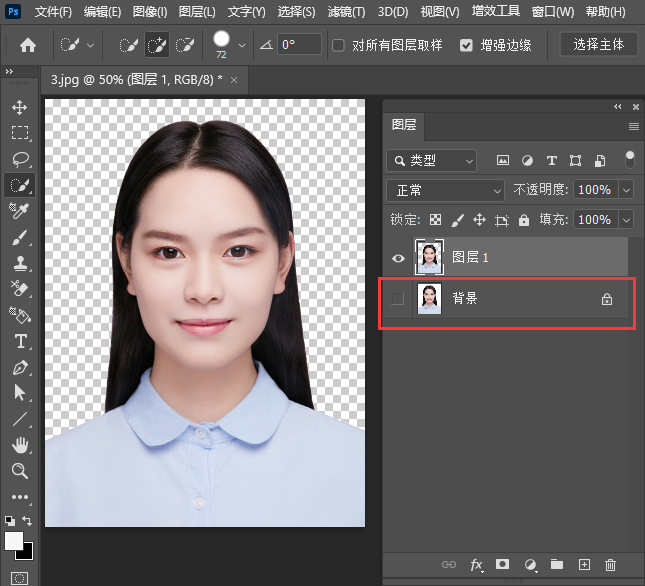The image size is (645, 586).
Task: Select the Move tool
Action: pyautogui.click(x=20, y=107)
